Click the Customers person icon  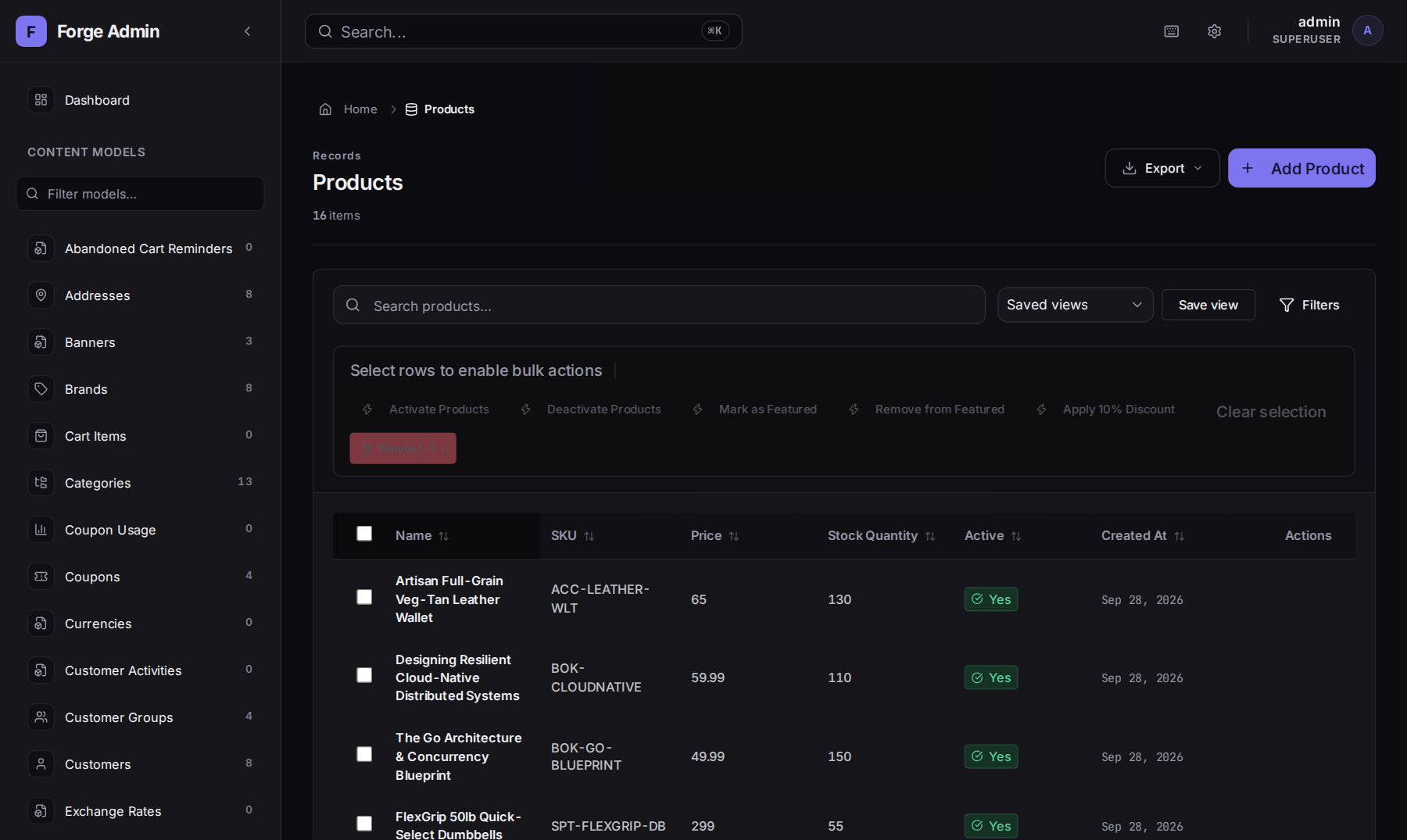click(41, 764)
